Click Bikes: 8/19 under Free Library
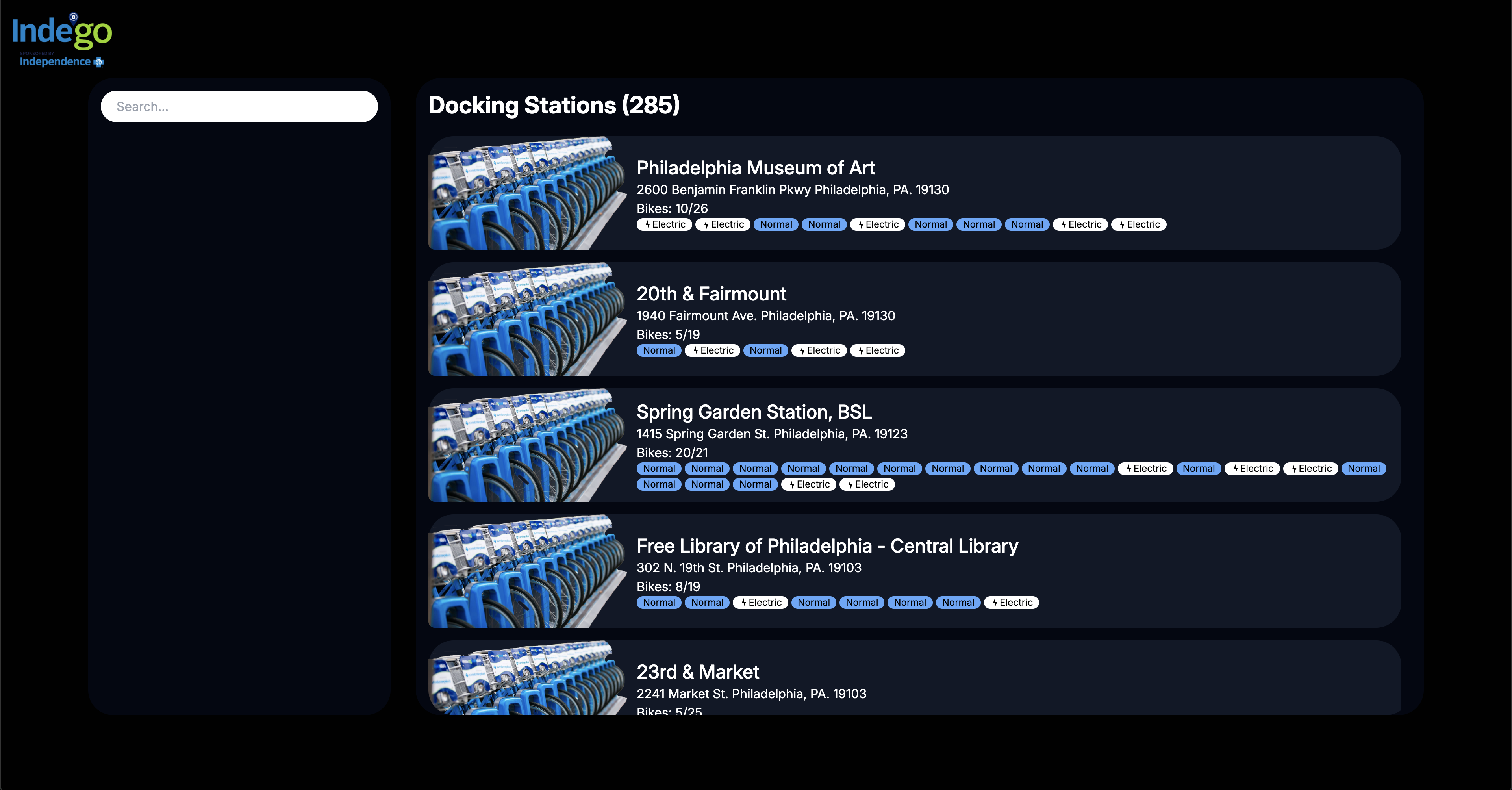The image size is (1512, 790). click(x=669, y=586)
